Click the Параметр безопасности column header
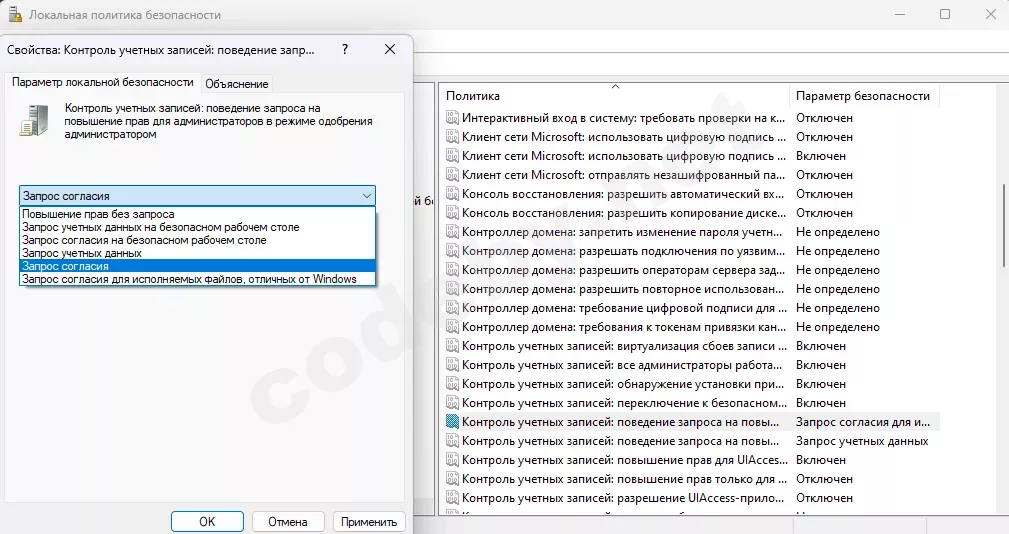 click(x=864, y=96)
